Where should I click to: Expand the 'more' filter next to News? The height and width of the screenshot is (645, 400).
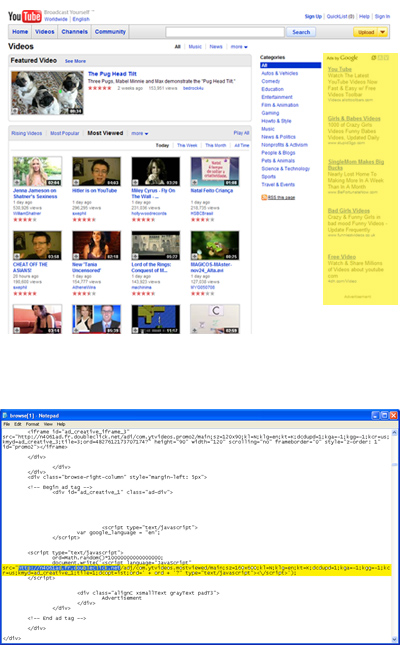pos(239,47)
